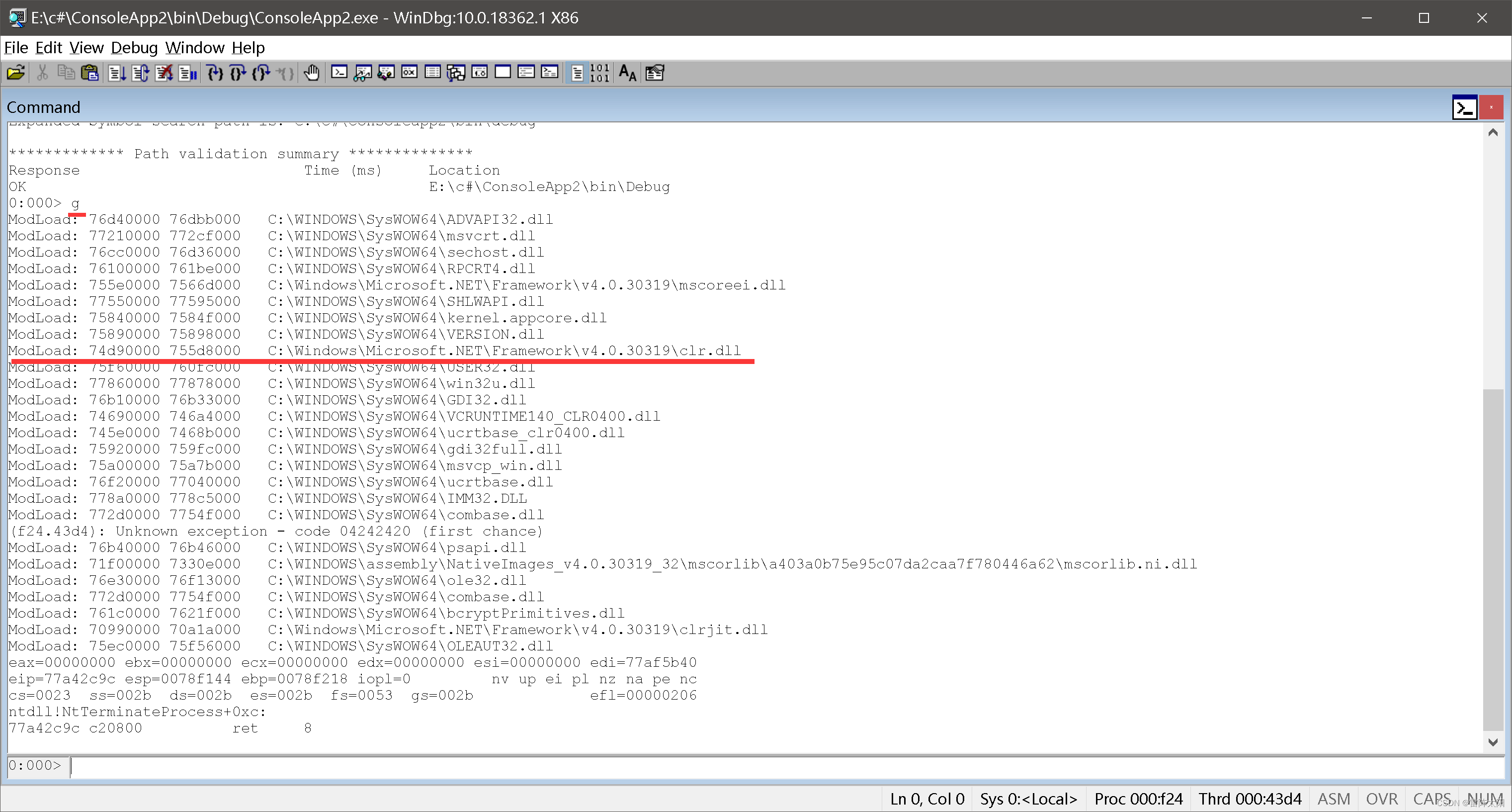Open the Watch window
Image resolution: width=1512 pixels, height=812 pixels.
click(362, 72)
